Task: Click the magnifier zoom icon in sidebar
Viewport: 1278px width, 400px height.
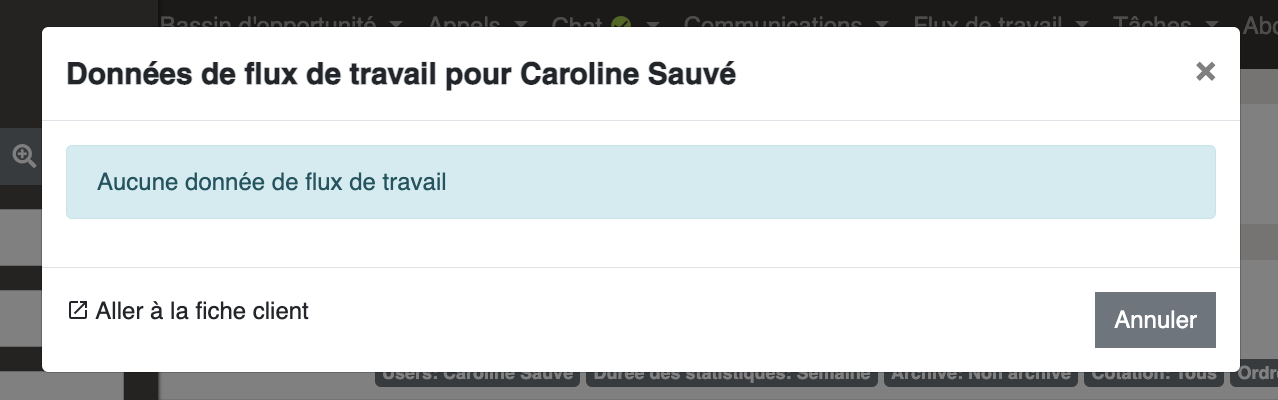Action: 24,155
